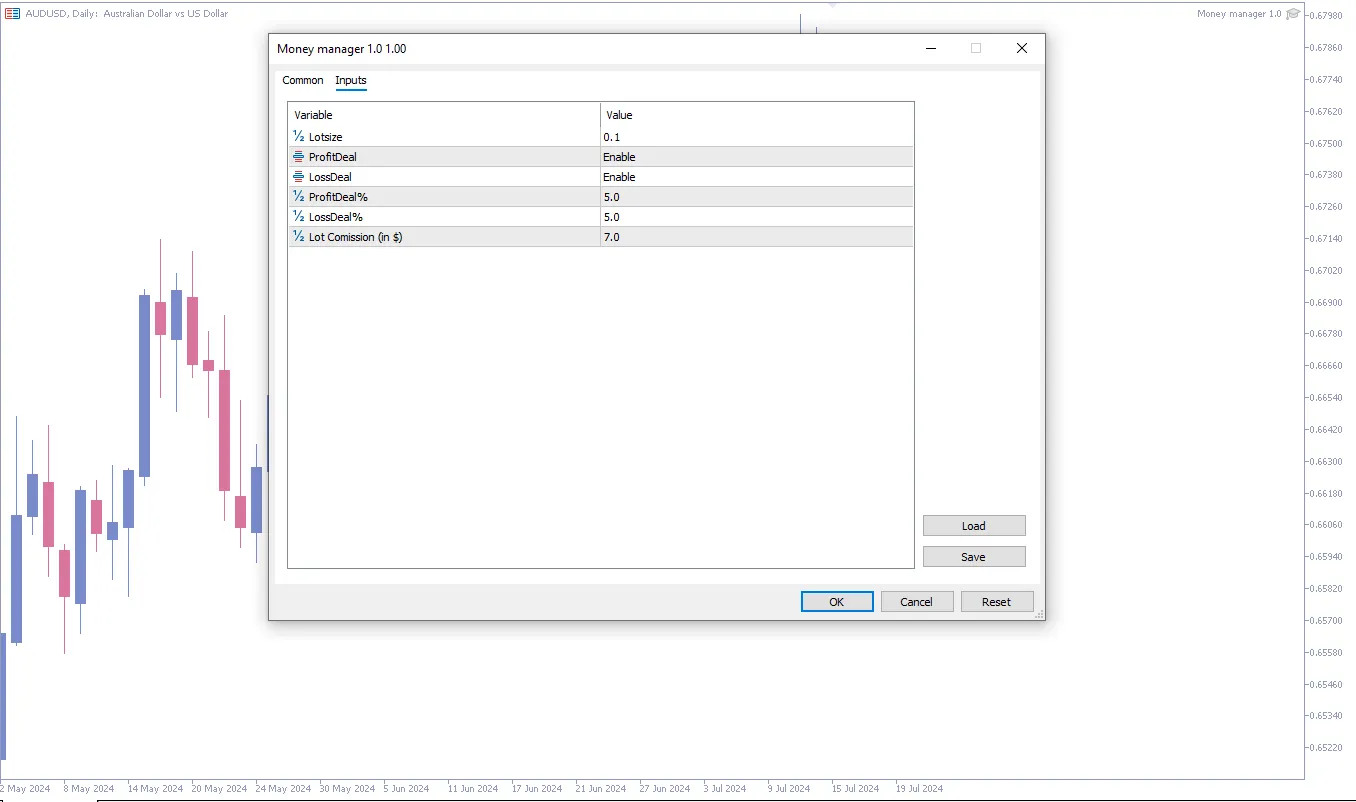Click the ProfitDeal enum icon
1356x802 pixels.
pyautogui.click(x=298, y=157)
